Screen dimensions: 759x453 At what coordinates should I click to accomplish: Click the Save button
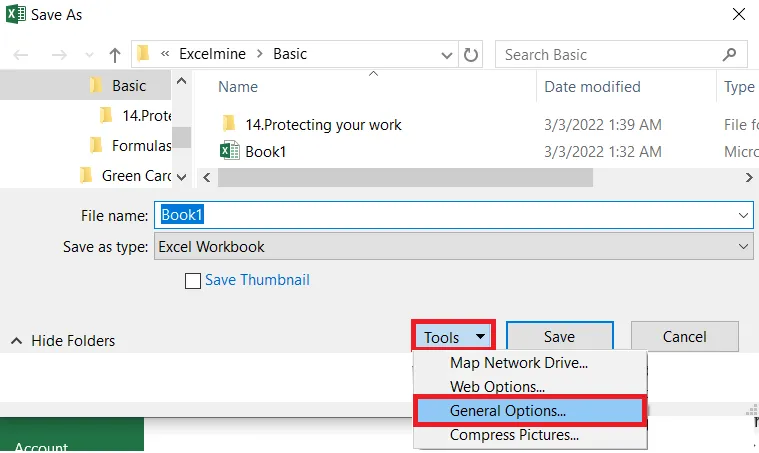tap(560, 336)
